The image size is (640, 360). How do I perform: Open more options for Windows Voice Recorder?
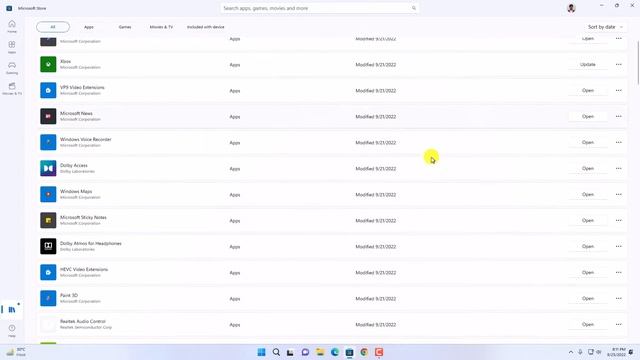point(619,142)
